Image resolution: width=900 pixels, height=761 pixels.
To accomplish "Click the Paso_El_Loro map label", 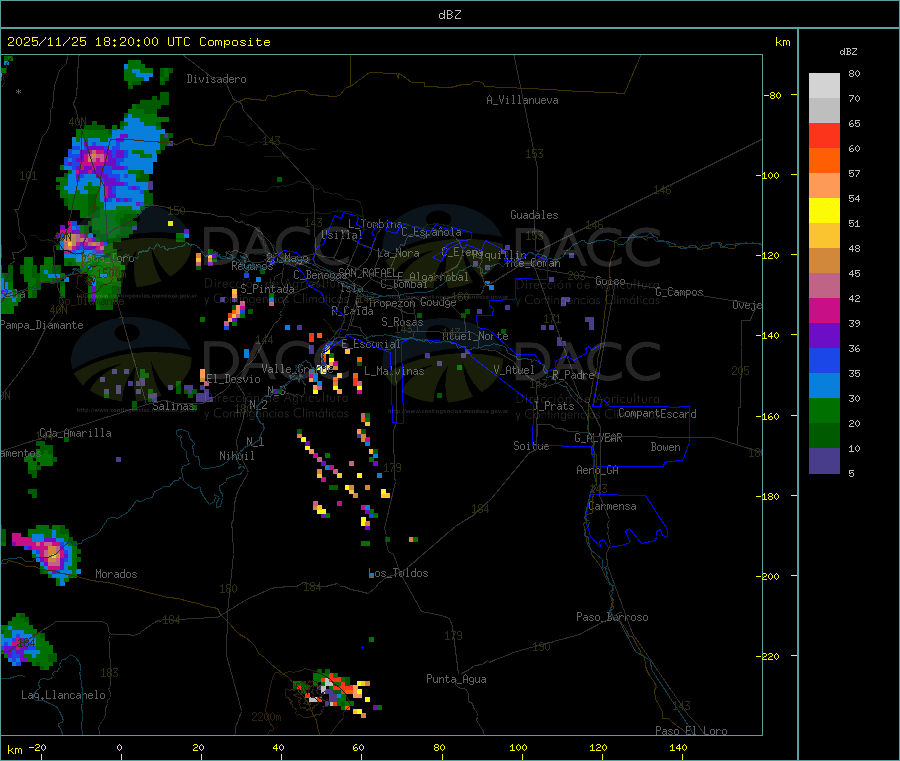I will click(x=692, y=731).
